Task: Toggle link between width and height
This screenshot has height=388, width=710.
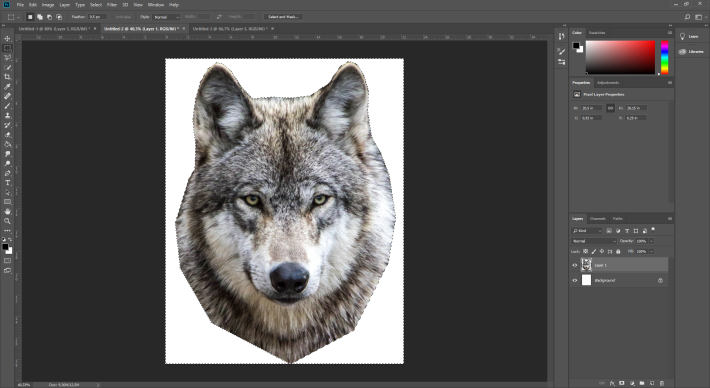Action: (610, 108)
